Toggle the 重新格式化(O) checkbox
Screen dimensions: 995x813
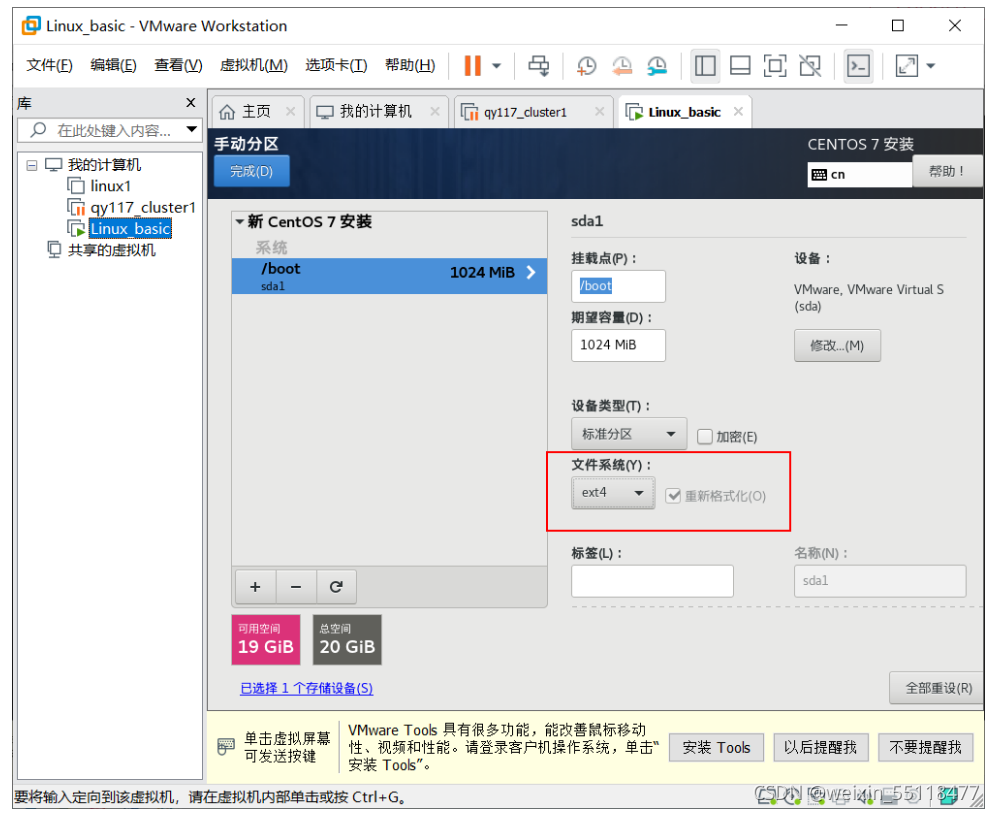[x=673, y=496]
